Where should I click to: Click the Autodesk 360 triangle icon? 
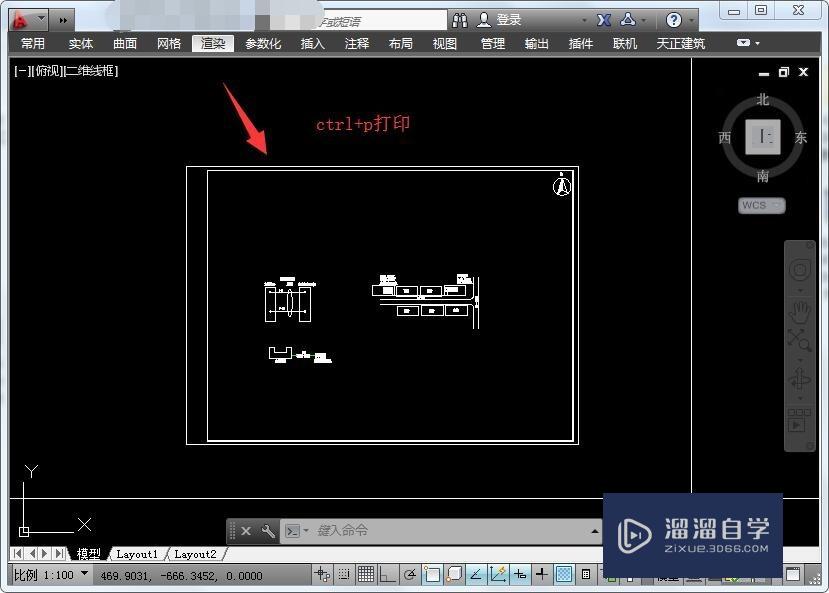point(628,20)
